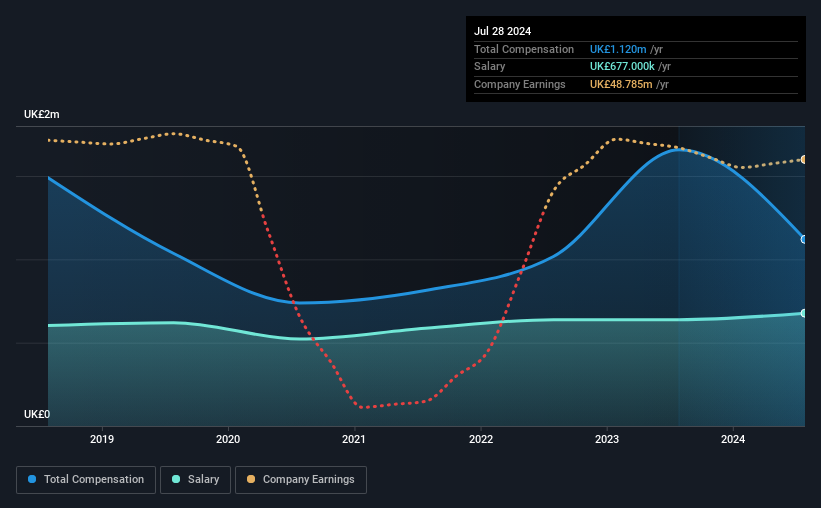
Task: Click the UK£0 y-axis label
Action: 37,414
